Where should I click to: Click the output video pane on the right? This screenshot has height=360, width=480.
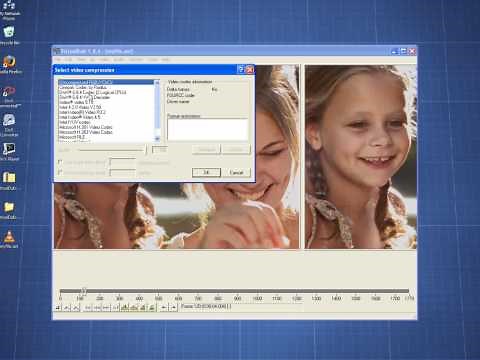click(360, 157)
